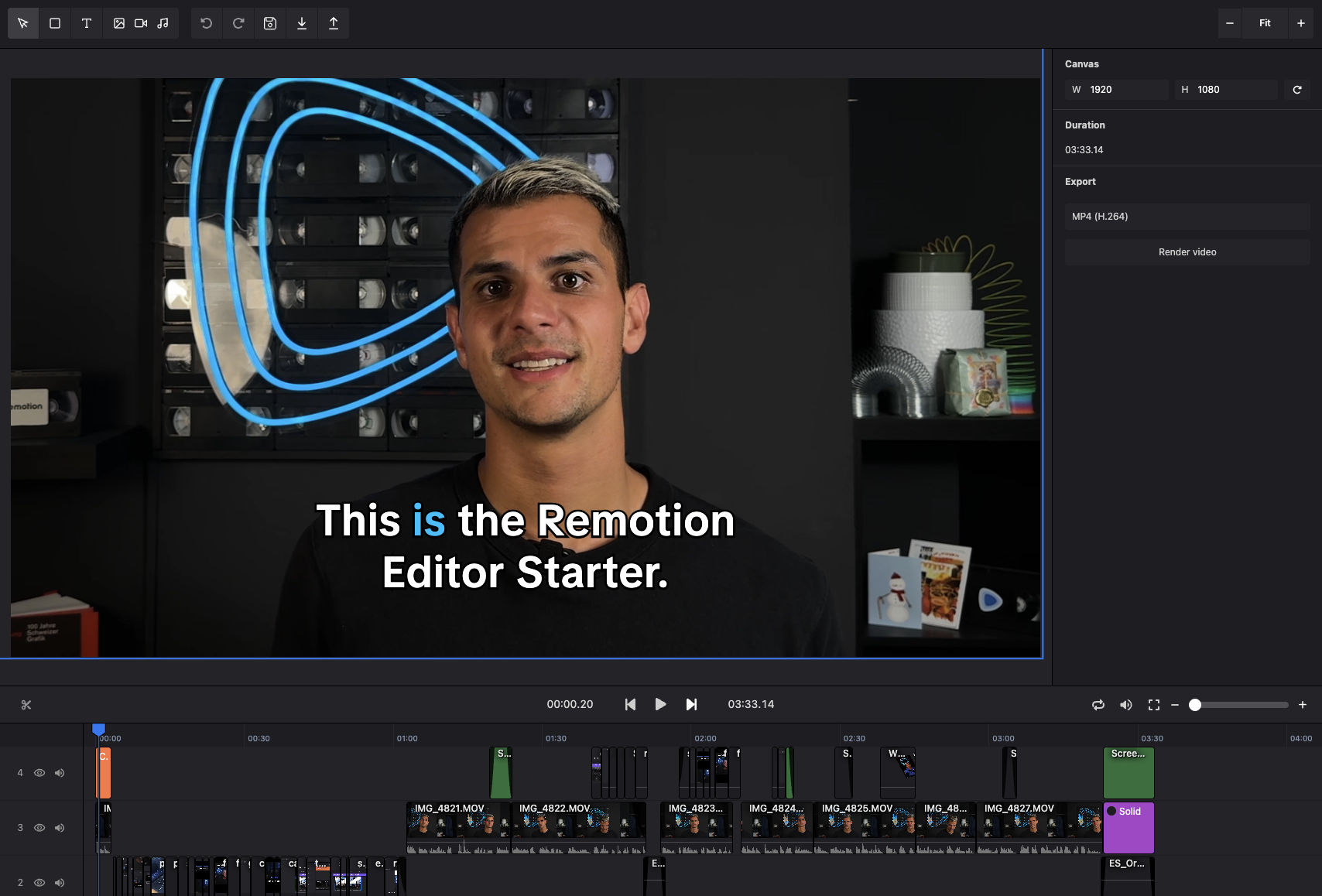
Task: Jump to start of timeline
Action: click(630, 704)
